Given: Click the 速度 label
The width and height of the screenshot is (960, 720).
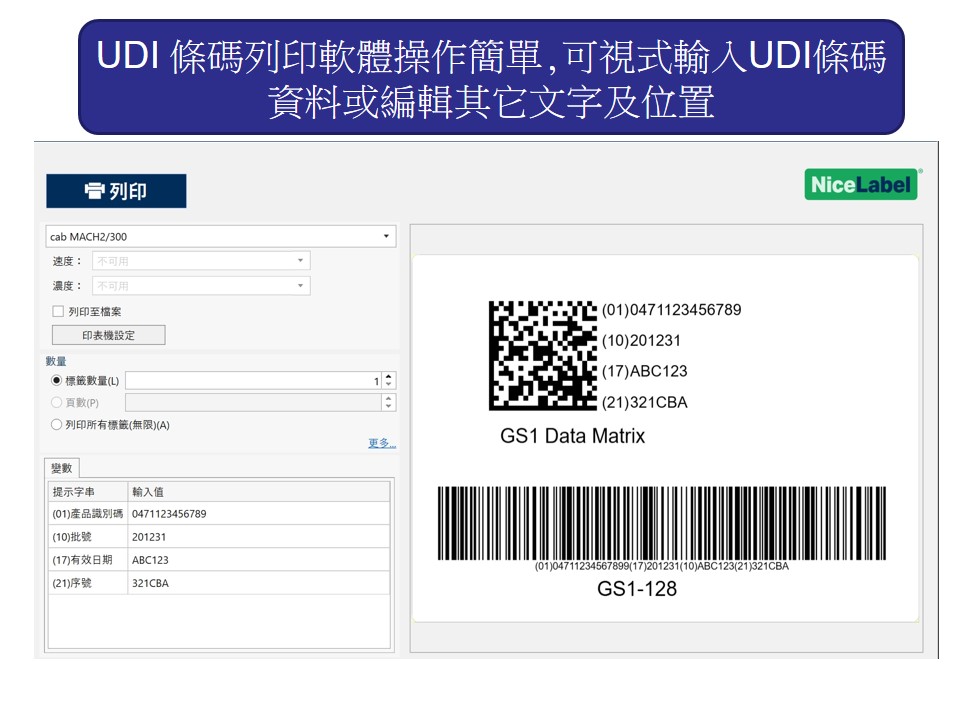Looking at the screenshot, I should pyautogui.click(x=67, y=261).
